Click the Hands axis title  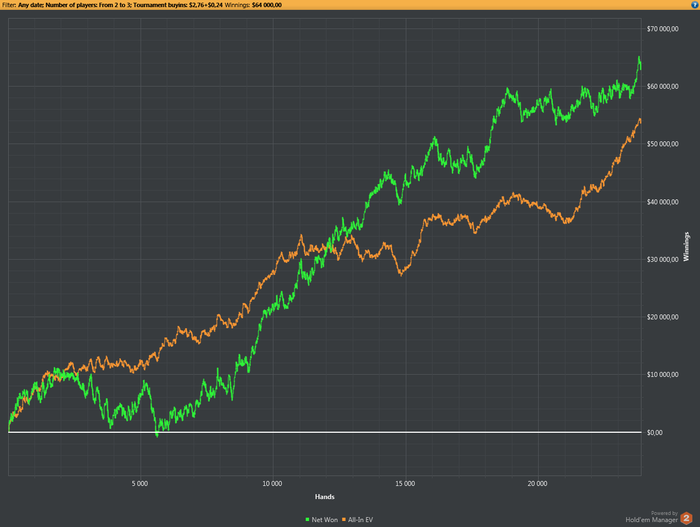(x=325, y=497)
